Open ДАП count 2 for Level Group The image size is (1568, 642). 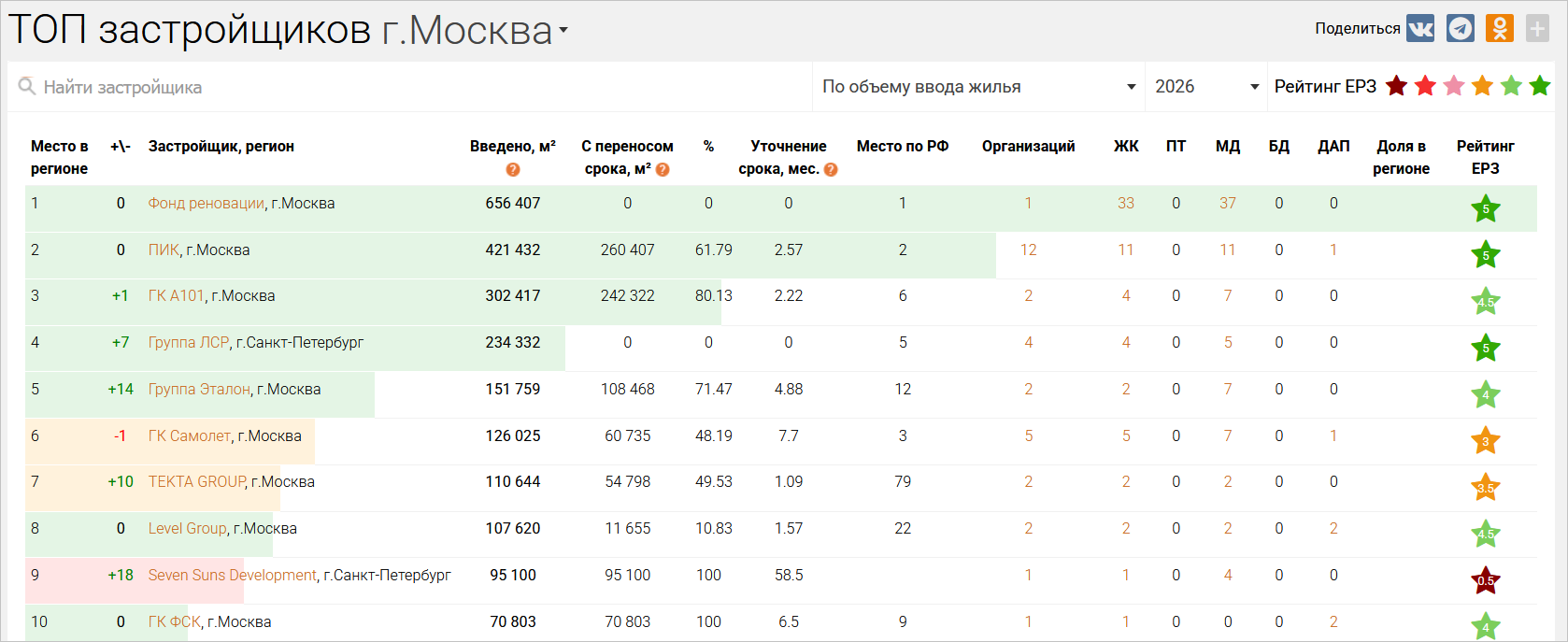pos(1333,528)
